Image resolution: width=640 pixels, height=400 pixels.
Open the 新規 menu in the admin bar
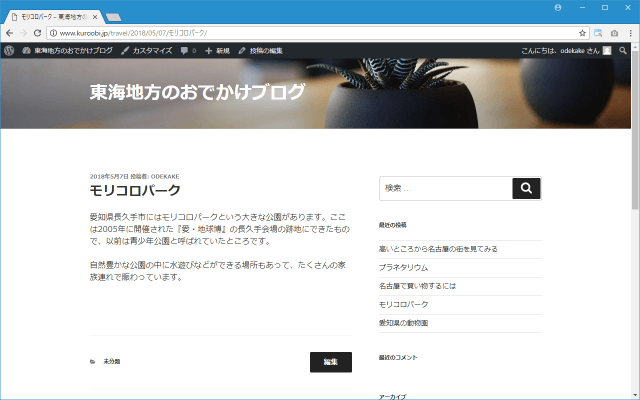[x=217, y=51]
